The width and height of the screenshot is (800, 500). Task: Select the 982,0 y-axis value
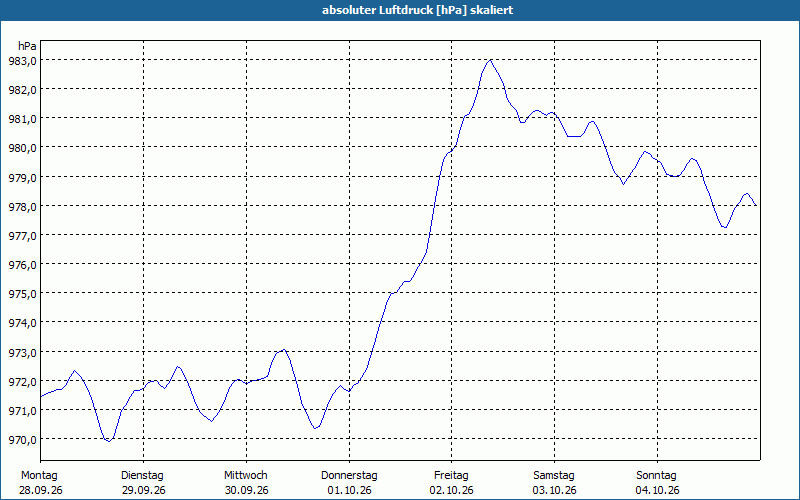[24, 90]
